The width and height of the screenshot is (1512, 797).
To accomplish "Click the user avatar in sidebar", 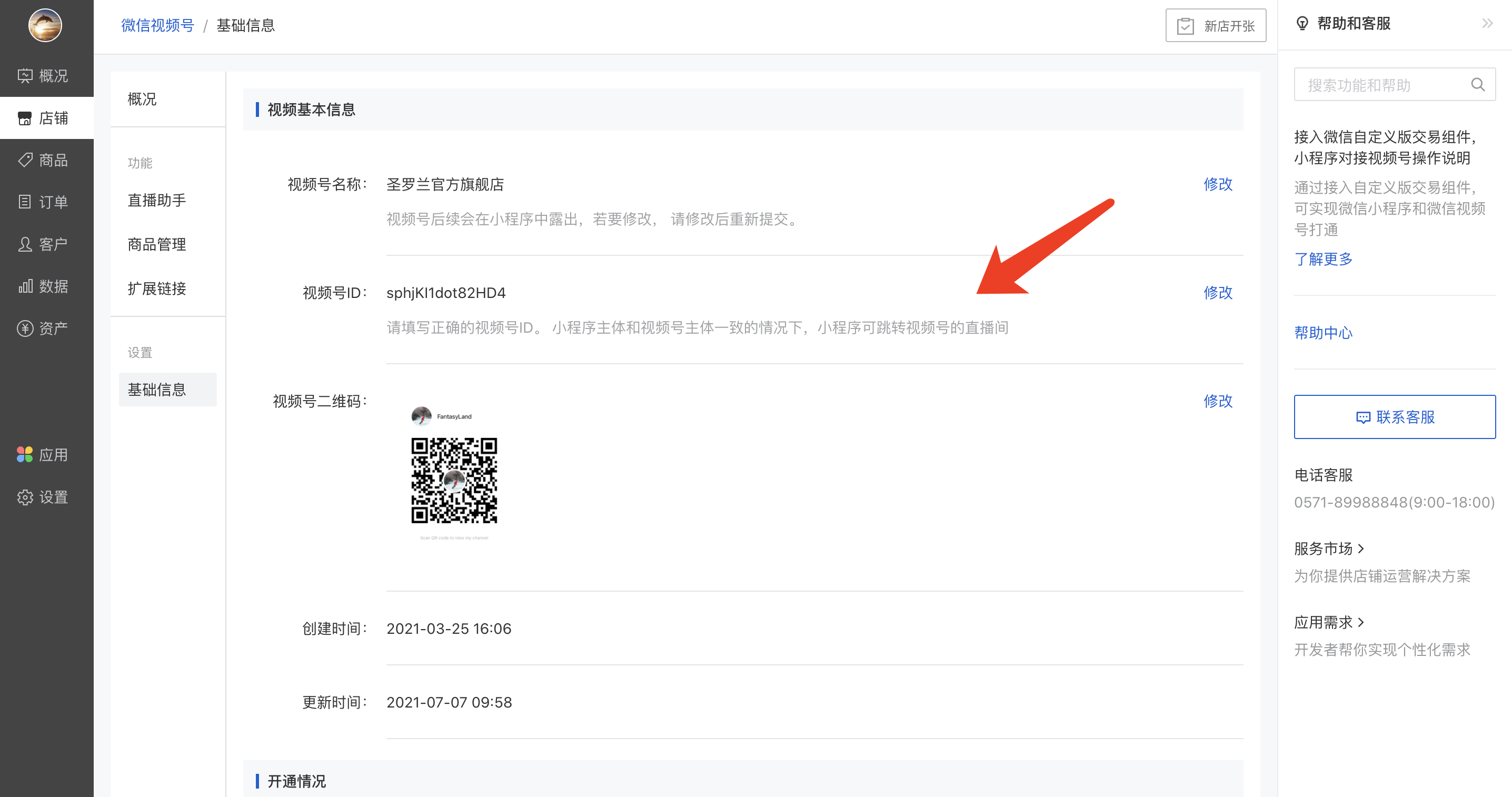I will (45, 25).
